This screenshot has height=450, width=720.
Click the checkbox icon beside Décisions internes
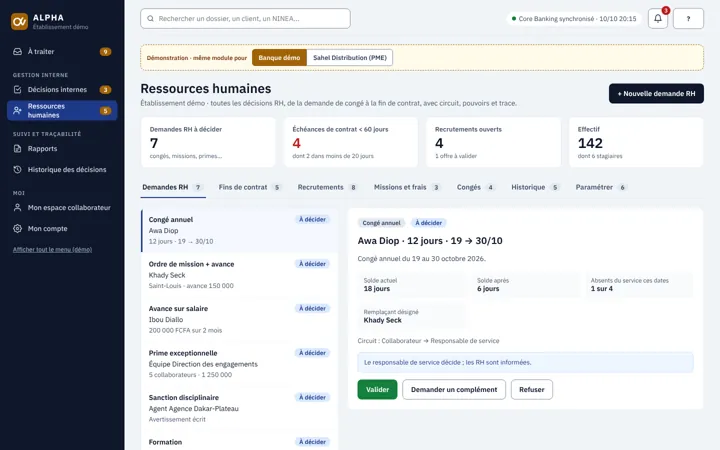[x=17, y=90]
